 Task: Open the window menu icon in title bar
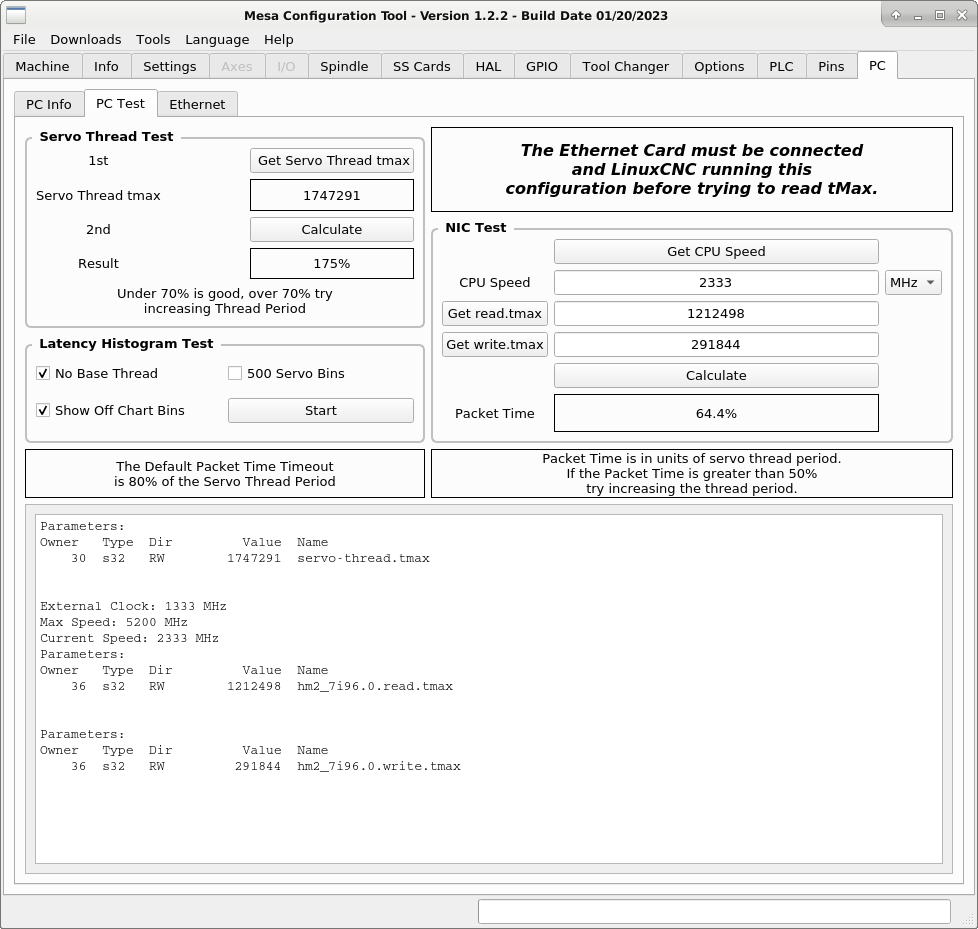(16, 15)
